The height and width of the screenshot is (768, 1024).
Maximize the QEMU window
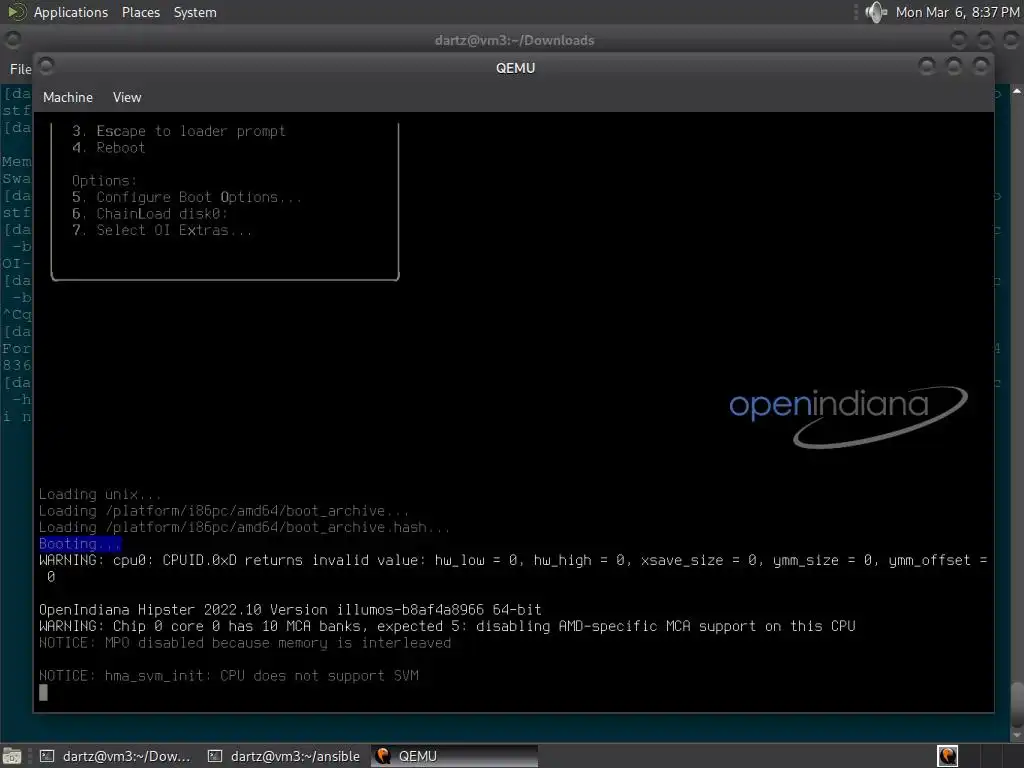point(953,66)
